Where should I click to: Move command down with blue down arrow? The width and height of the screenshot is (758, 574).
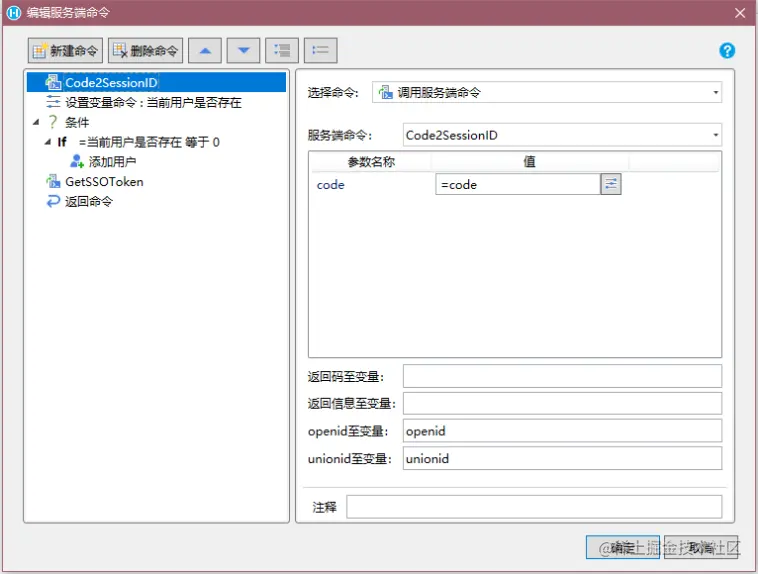tap(244, 50)
